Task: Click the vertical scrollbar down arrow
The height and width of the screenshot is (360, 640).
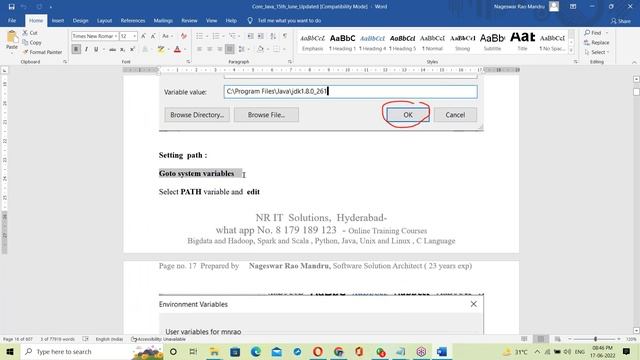Action: click(x=636, y=330)
